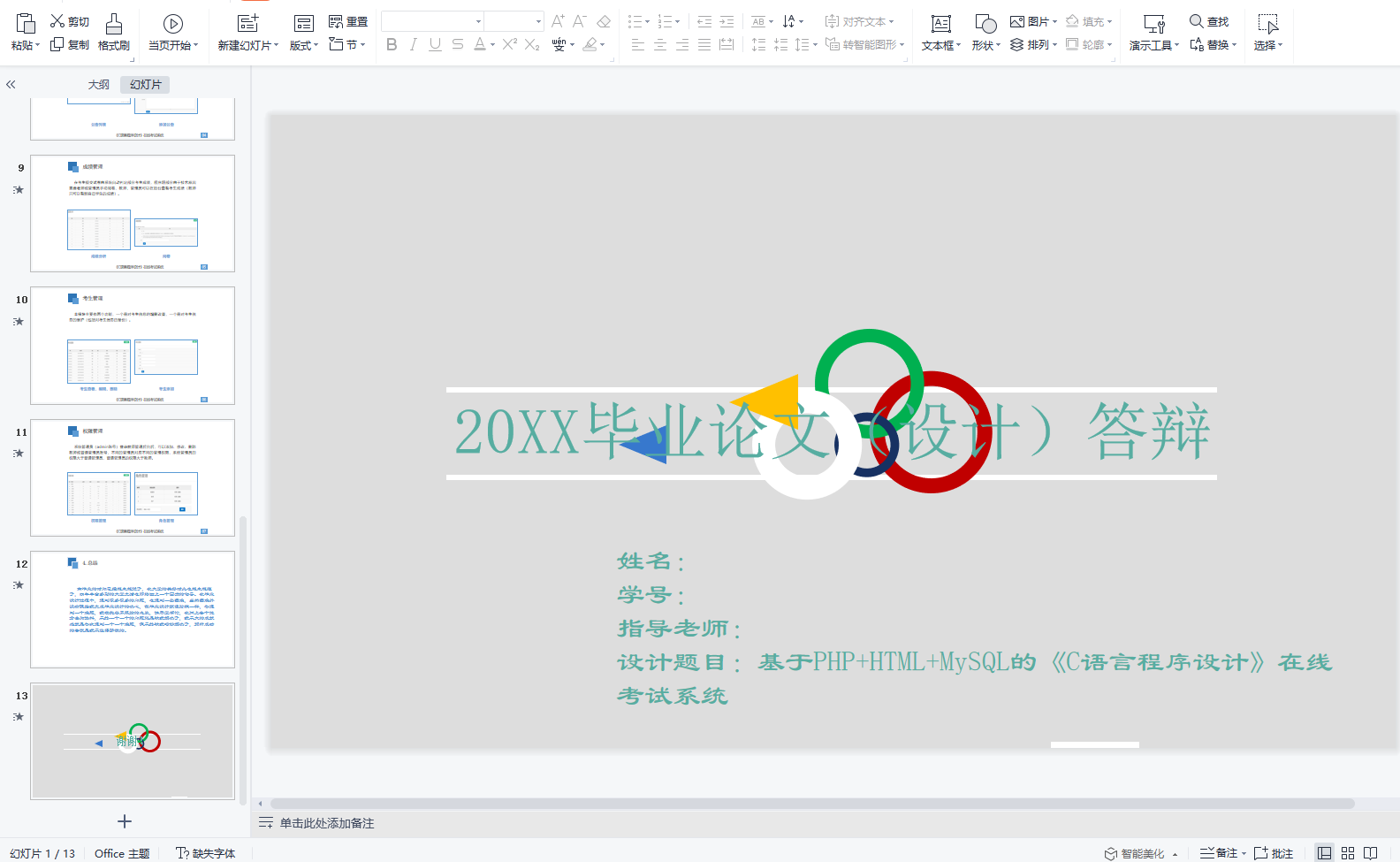Screen dimensions: 1400x862
Task: Click the horizontal scrollbar below the slide
Action: (x=812, y=804)
